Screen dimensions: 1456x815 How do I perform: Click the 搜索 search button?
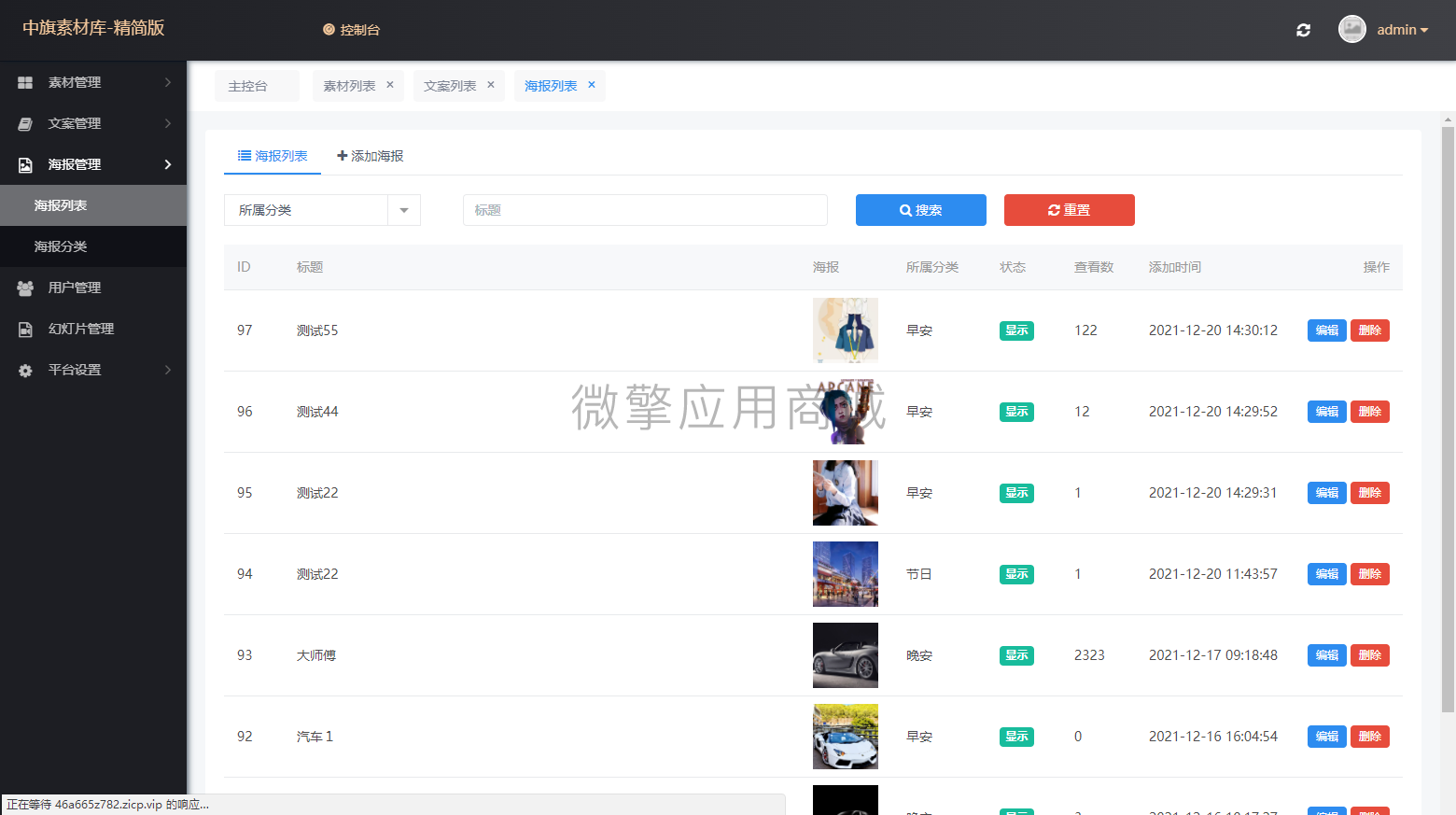921,210
